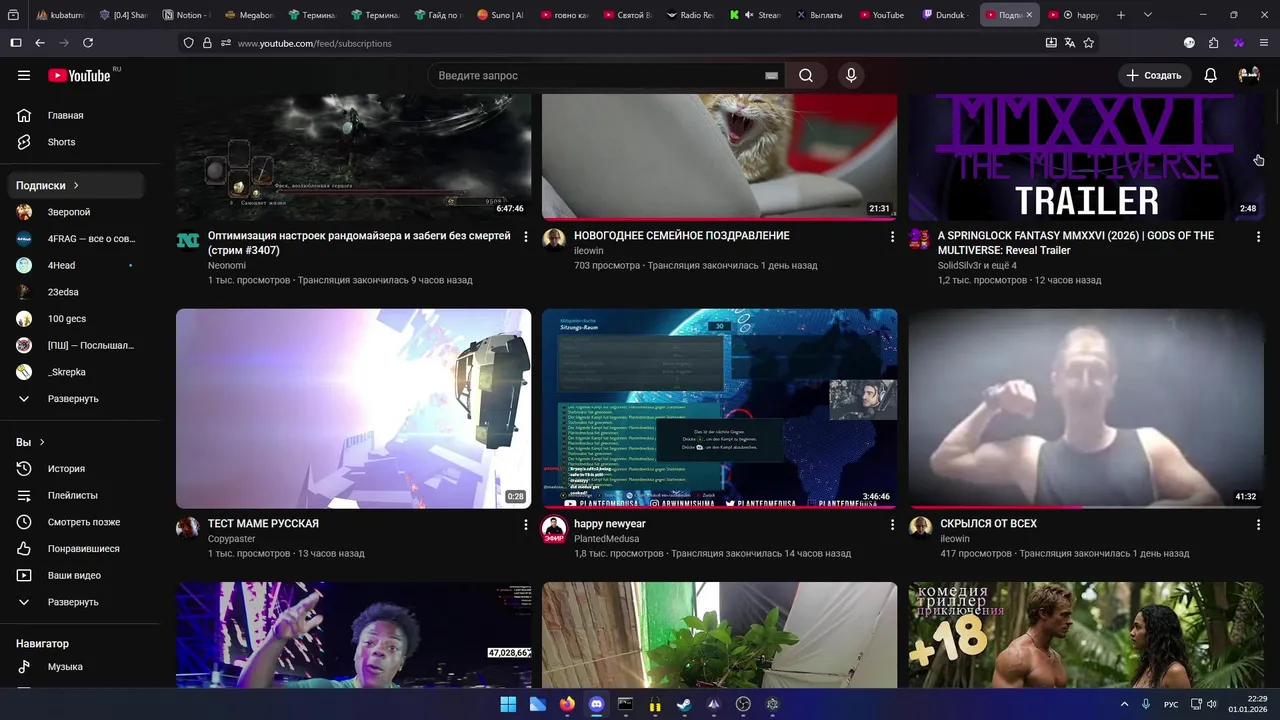Open the browser translate page icon
Image resolution: width=1280 pixels, height=720 pixels.
(x=1070, y=43)
